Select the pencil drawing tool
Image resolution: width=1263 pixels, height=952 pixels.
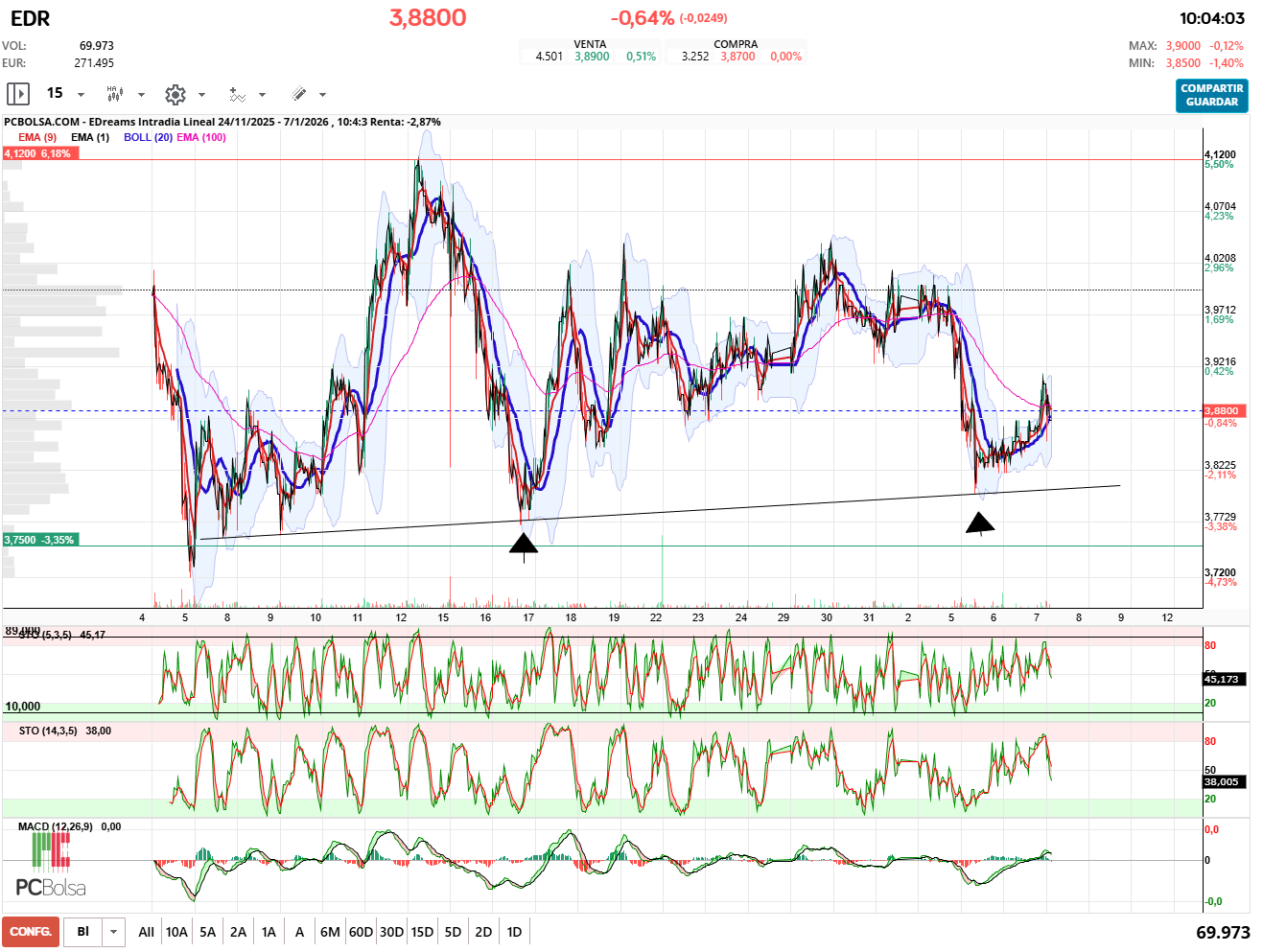point(298,94)
